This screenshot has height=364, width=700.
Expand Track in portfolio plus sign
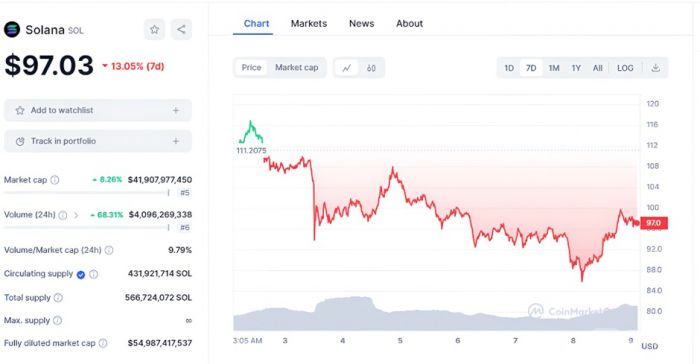tap(176, 141)
